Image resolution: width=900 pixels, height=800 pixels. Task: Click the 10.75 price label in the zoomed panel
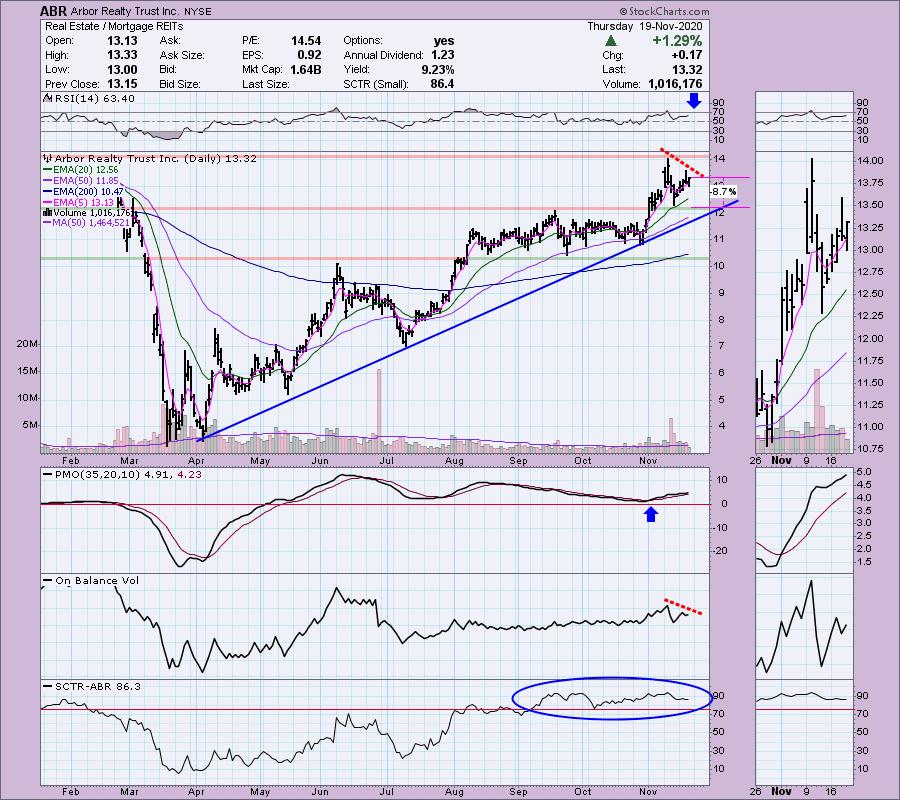870,449
